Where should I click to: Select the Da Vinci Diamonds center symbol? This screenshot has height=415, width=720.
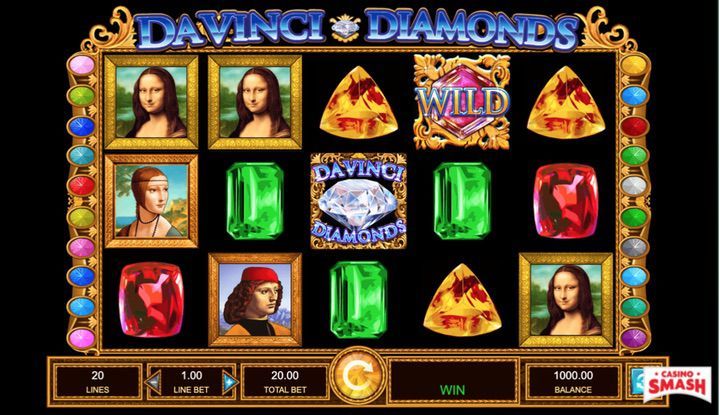[358, 201]
